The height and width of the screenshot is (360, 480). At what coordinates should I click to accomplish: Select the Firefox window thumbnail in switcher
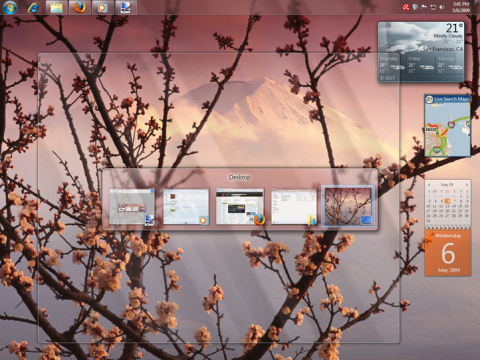[x=240, y=207]
